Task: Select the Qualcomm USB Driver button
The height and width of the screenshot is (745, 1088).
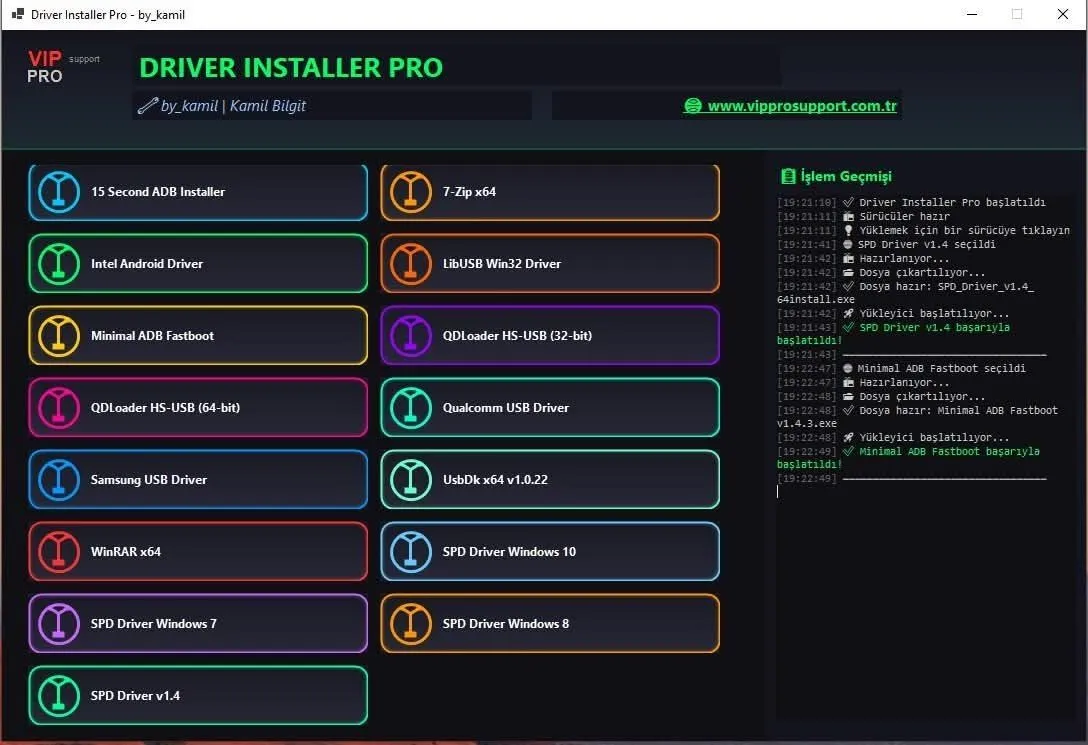Action: point(550,408)
